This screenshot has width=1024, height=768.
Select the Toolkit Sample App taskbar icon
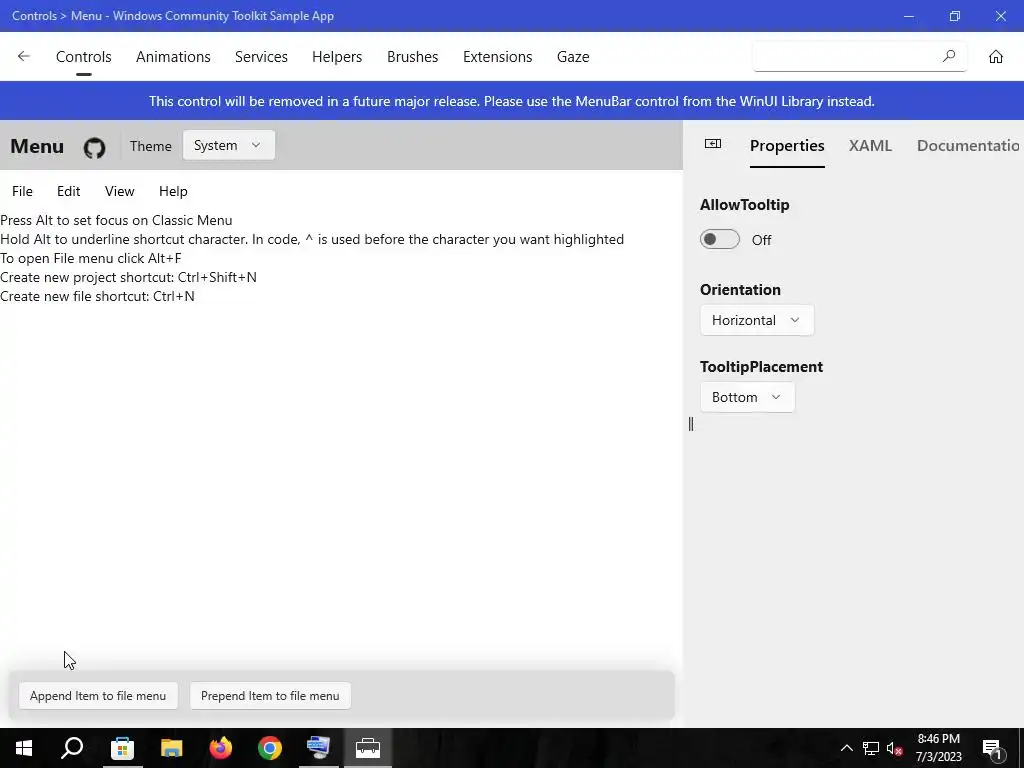[368, 748]
